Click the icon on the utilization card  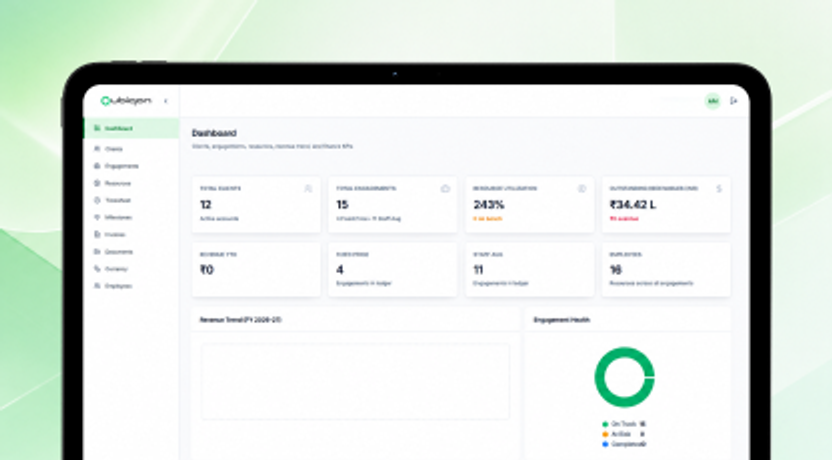582,188
